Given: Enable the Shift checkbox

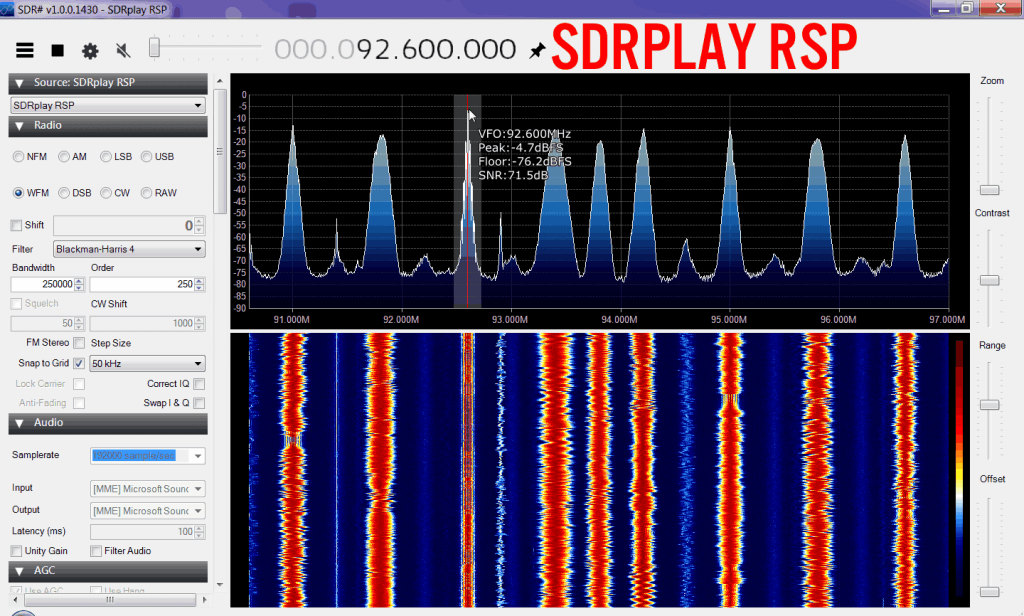Looking at the screenshot, I should click(x=16, y=225).
